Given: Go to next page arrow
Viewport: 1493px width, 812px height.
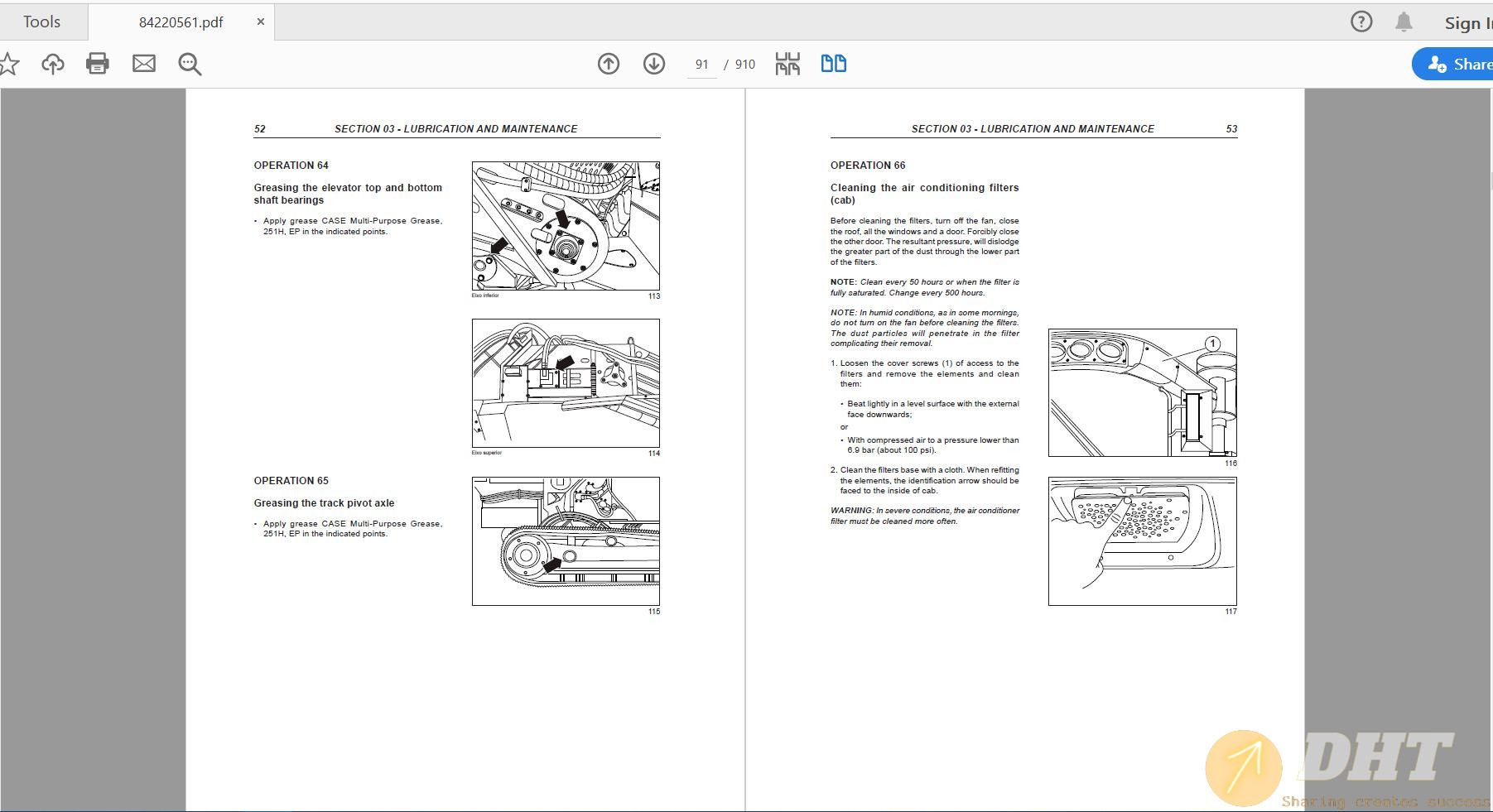Looking at the screenshot, I should (654, 64).
